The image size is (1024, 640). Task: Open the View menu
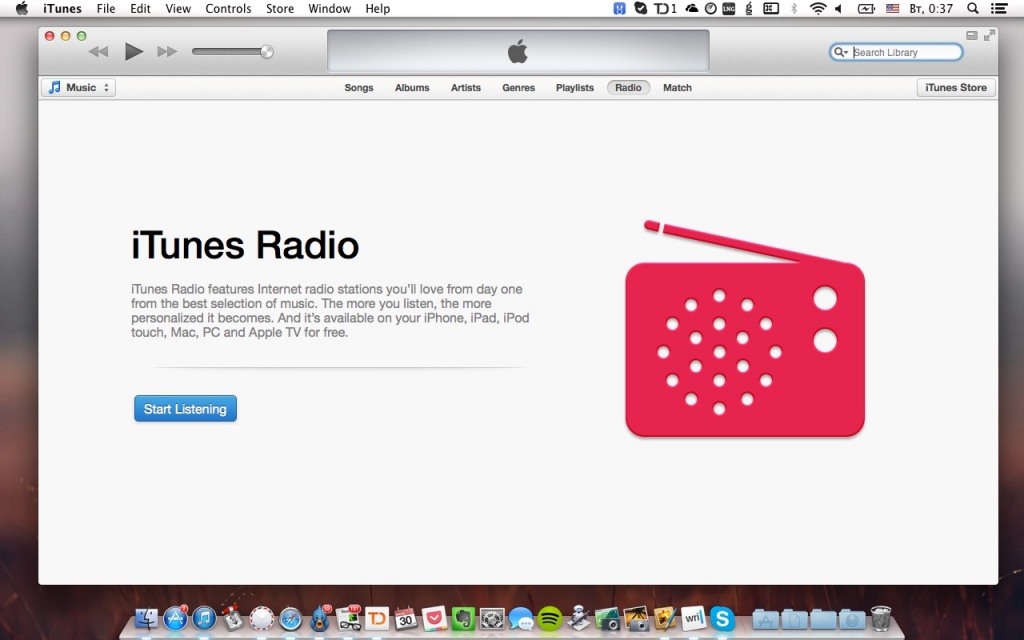(178, 8)
